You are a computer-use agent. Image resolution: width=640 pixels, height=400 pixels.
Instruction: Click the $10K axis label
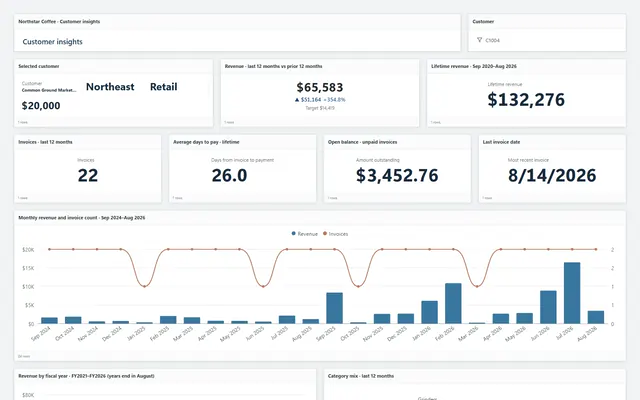28,287
